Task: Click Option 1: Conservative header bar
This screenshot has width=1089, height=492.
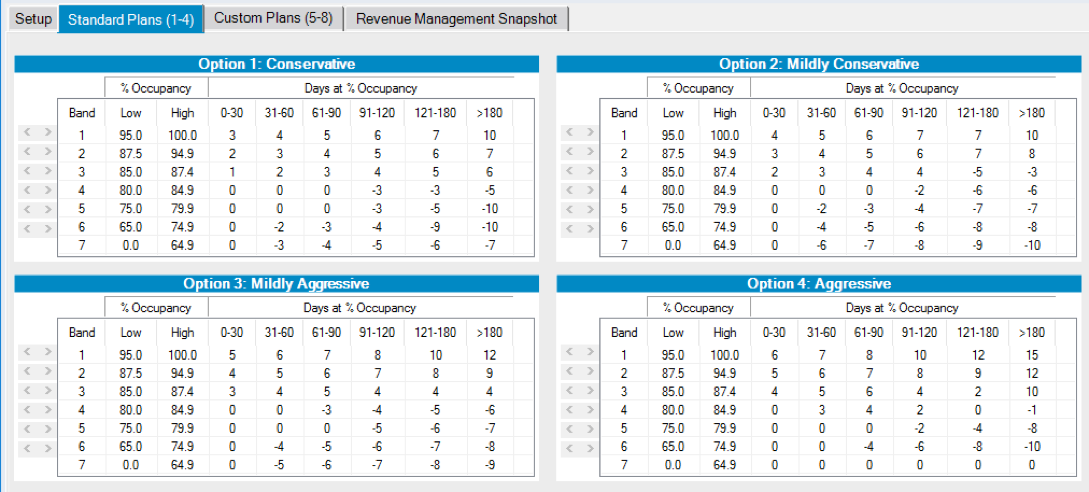Action: 276,64
